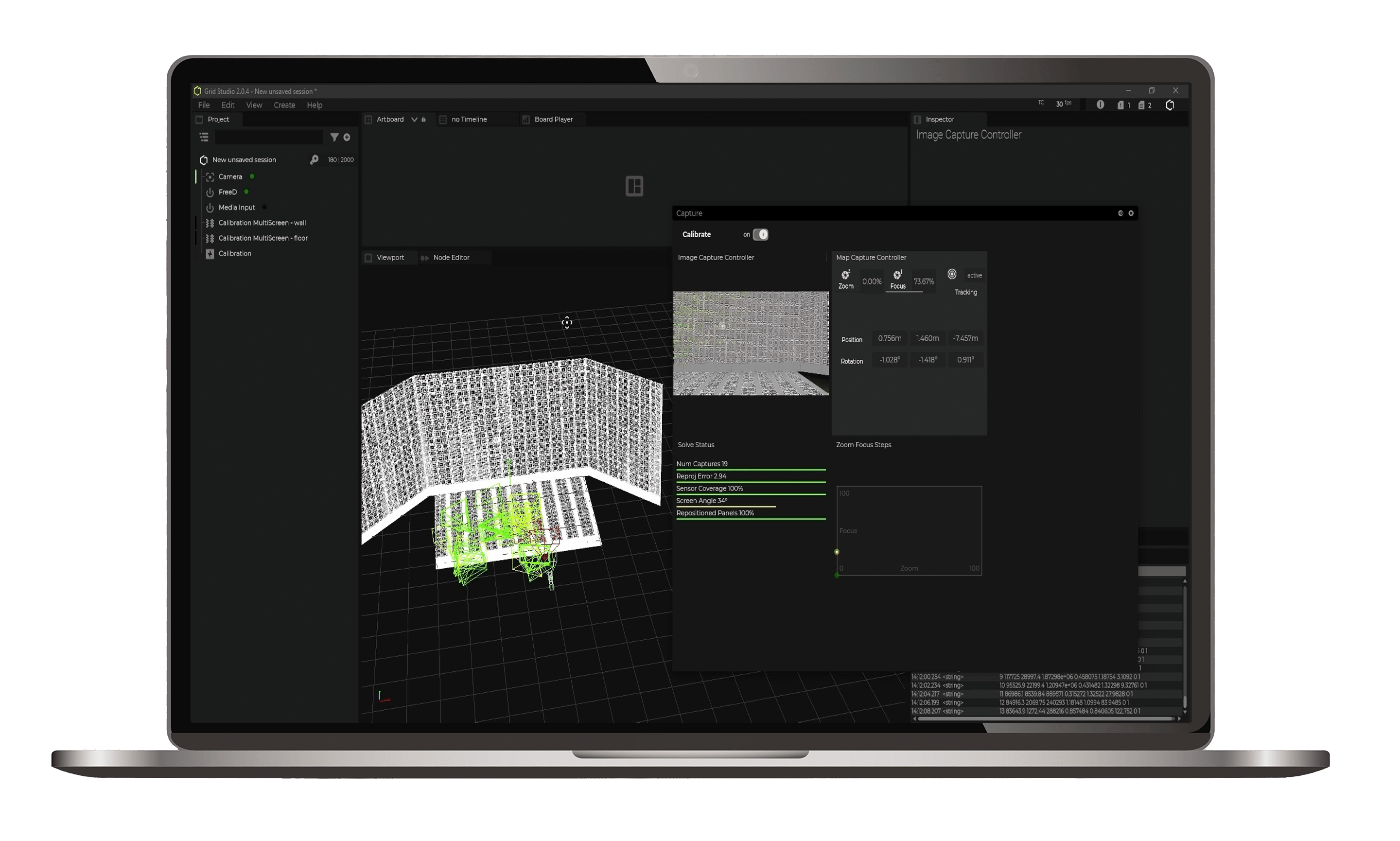Screen dimensions: 1400x841
Task: Select the Inspector tab
Action: [939, 119]
